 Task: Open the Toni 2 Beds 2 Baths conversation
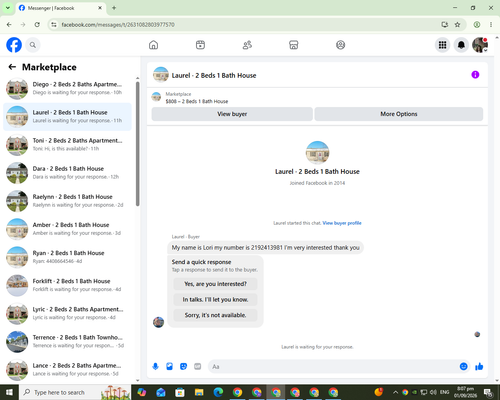tap(67, 145)
